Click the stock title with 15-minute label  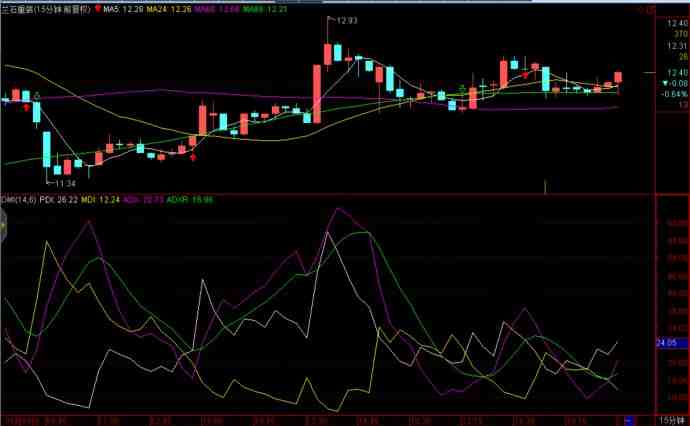pos(45,9)
